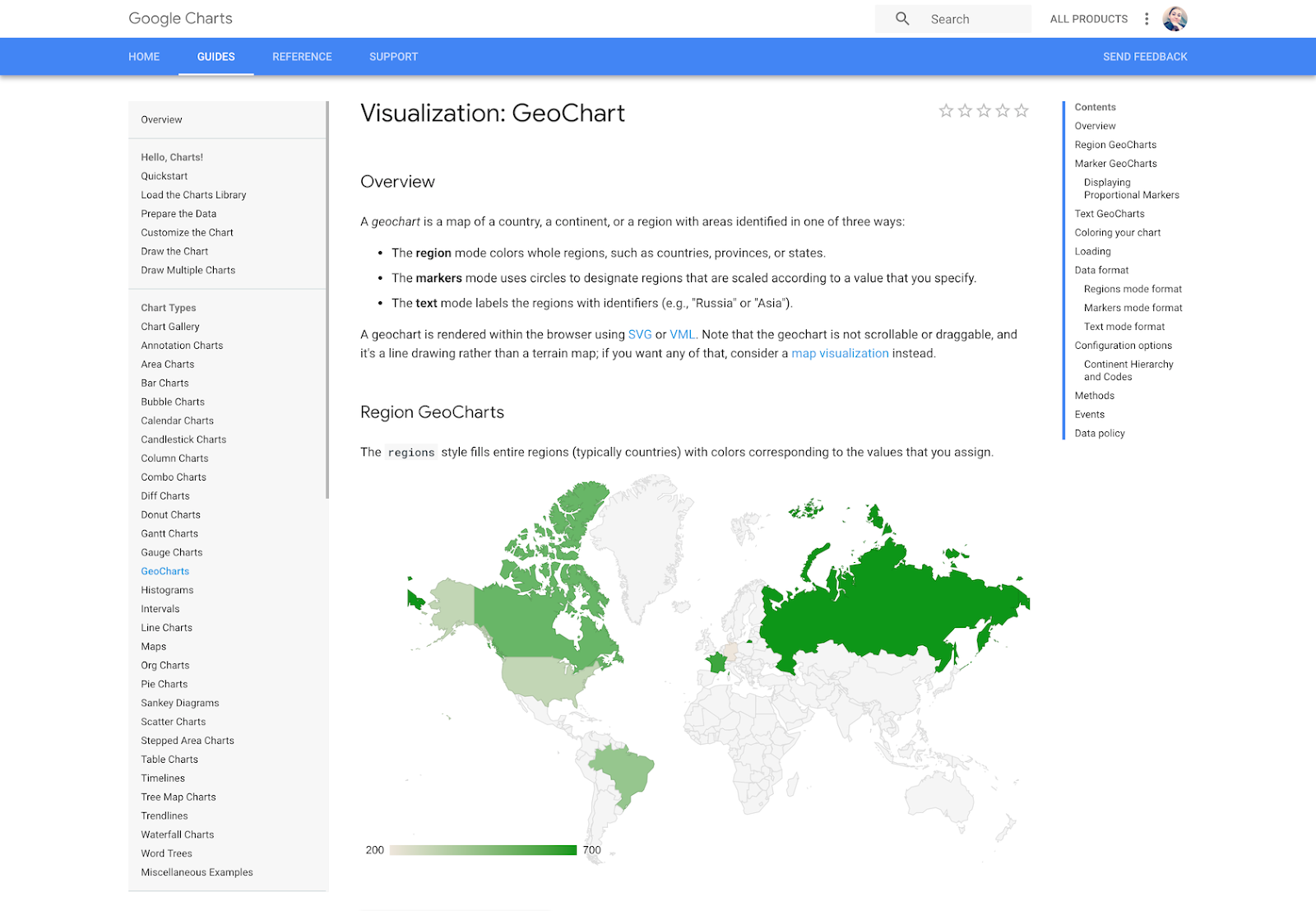Open Customize the Chart page
This screenshot has width=1316, height=911.
[187, 233]
